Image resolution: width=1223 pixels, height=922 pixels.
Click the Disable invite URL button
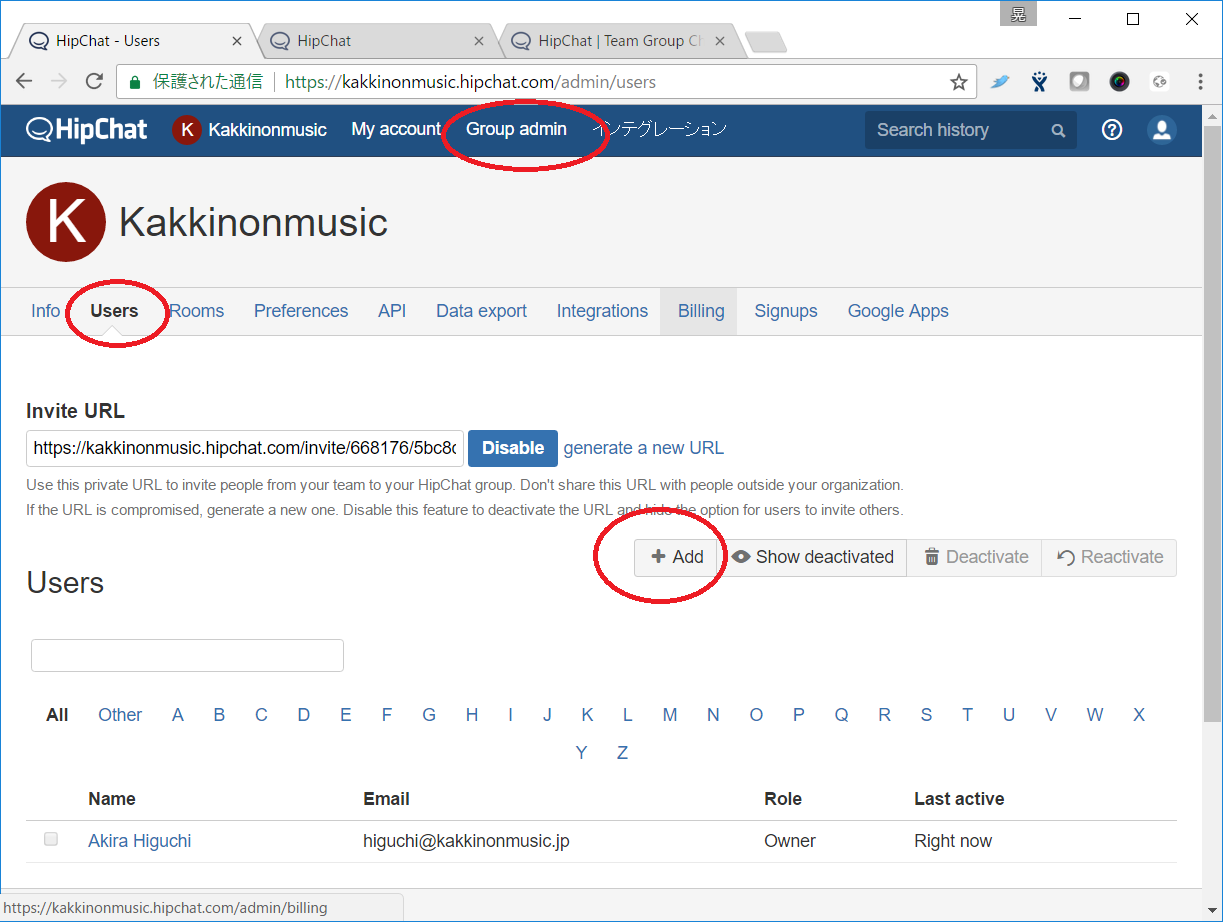click(x=513, y=448)
